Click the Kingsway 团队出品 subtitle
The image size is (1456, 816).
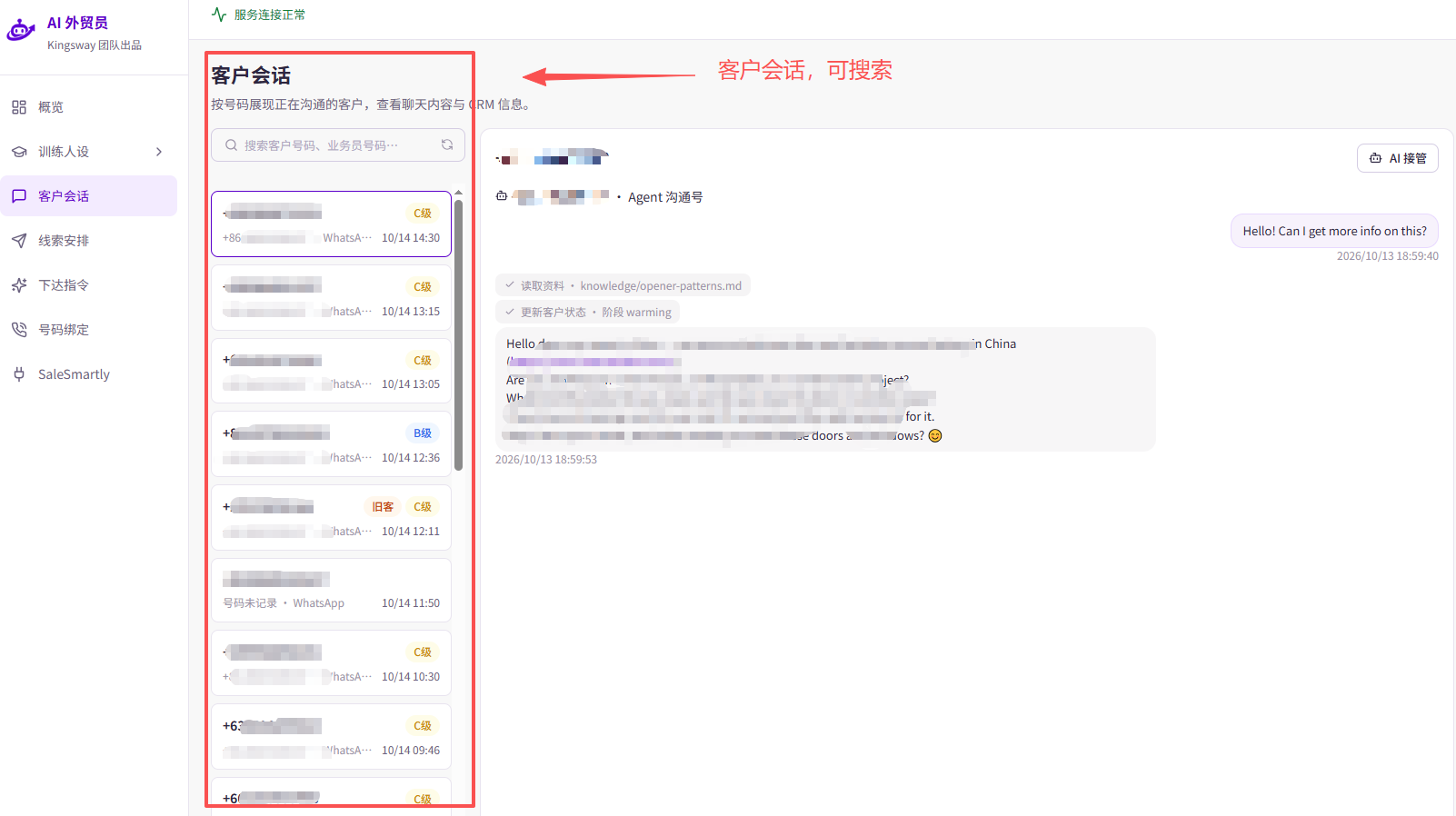click(x=95, y=45)
